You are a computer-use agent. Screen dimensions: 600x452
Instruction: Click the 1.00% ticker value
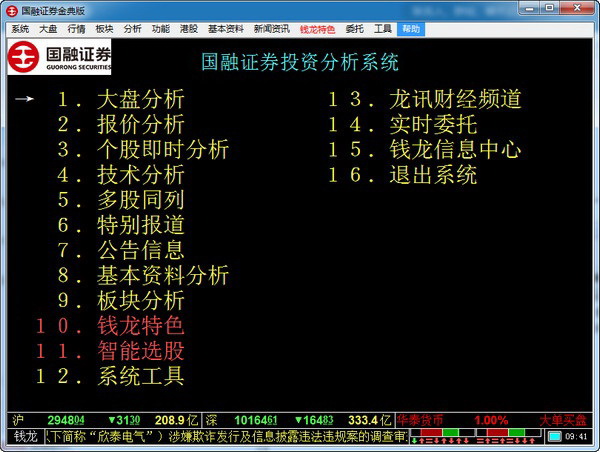click(491, 421)
